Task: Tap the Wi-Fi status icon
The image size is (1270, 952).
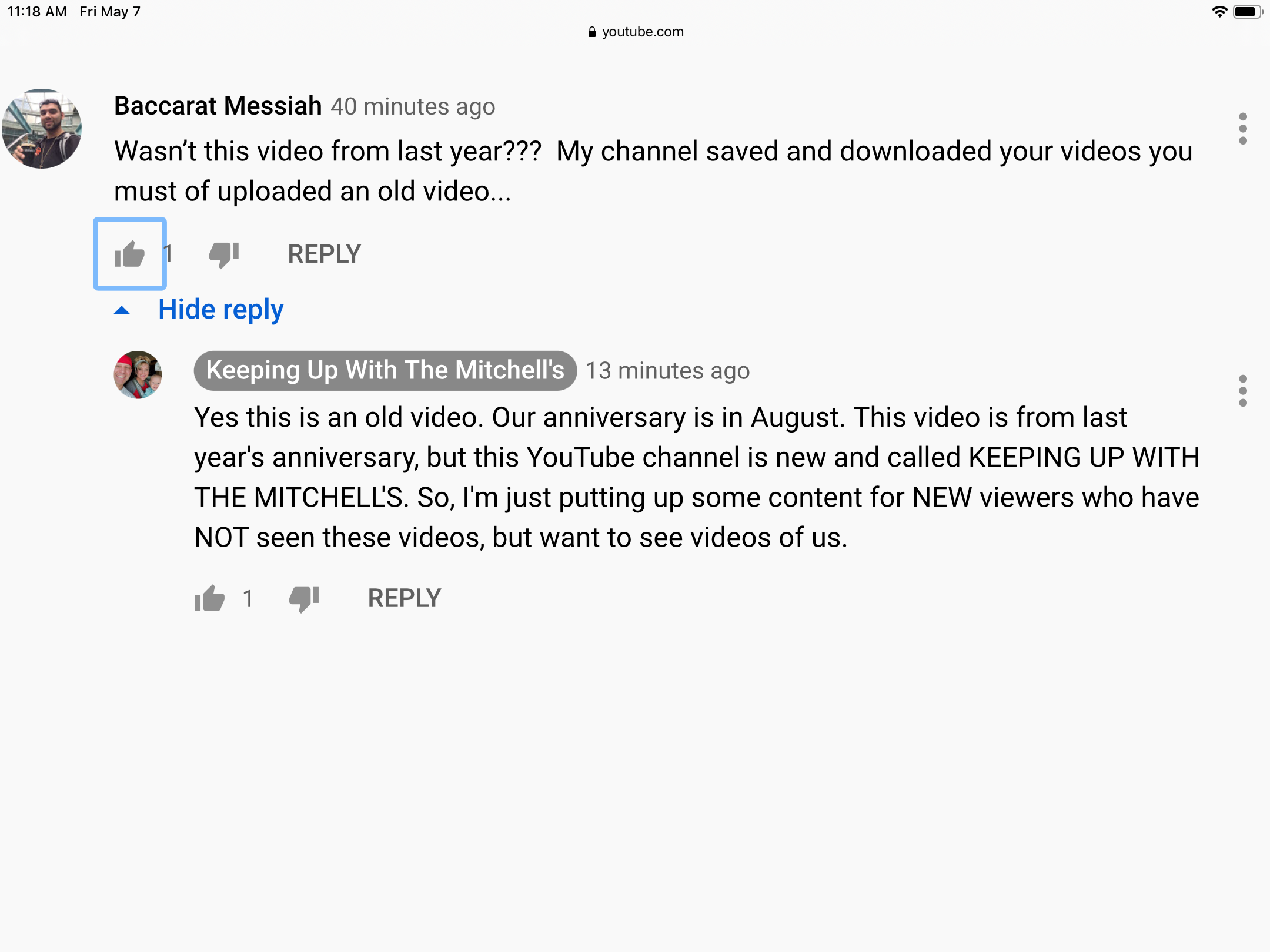Action: 1220,12
